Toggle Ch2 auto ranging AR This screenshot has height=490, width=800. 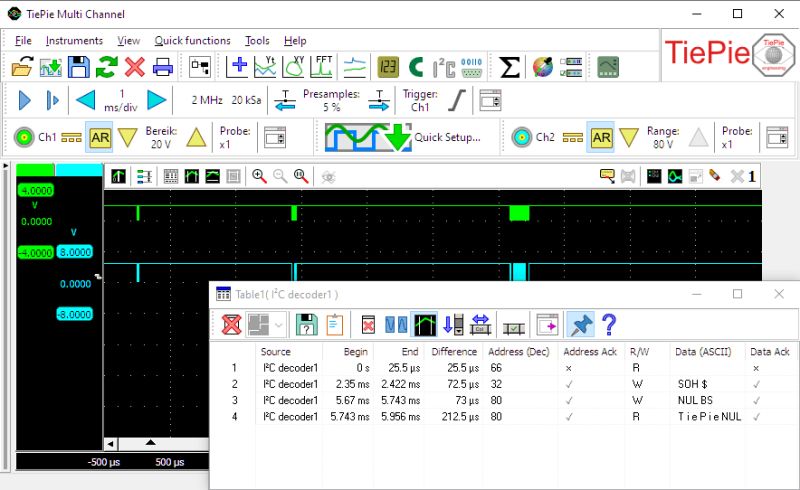click(x=601, y=137)
